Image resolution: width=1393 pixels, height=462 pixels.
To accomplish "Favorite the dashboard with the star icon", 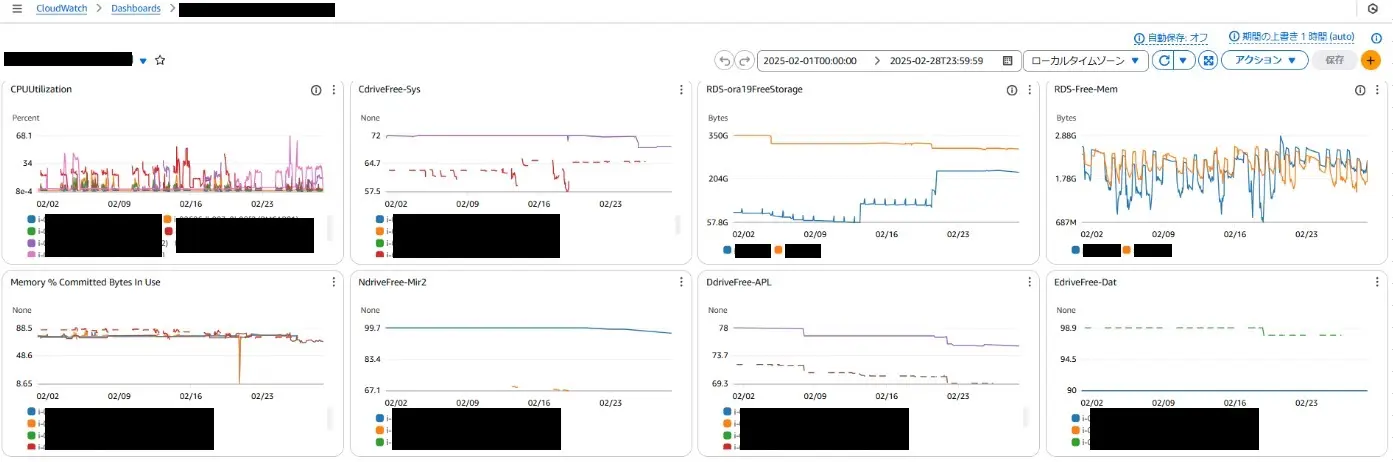I will (160, 60).
